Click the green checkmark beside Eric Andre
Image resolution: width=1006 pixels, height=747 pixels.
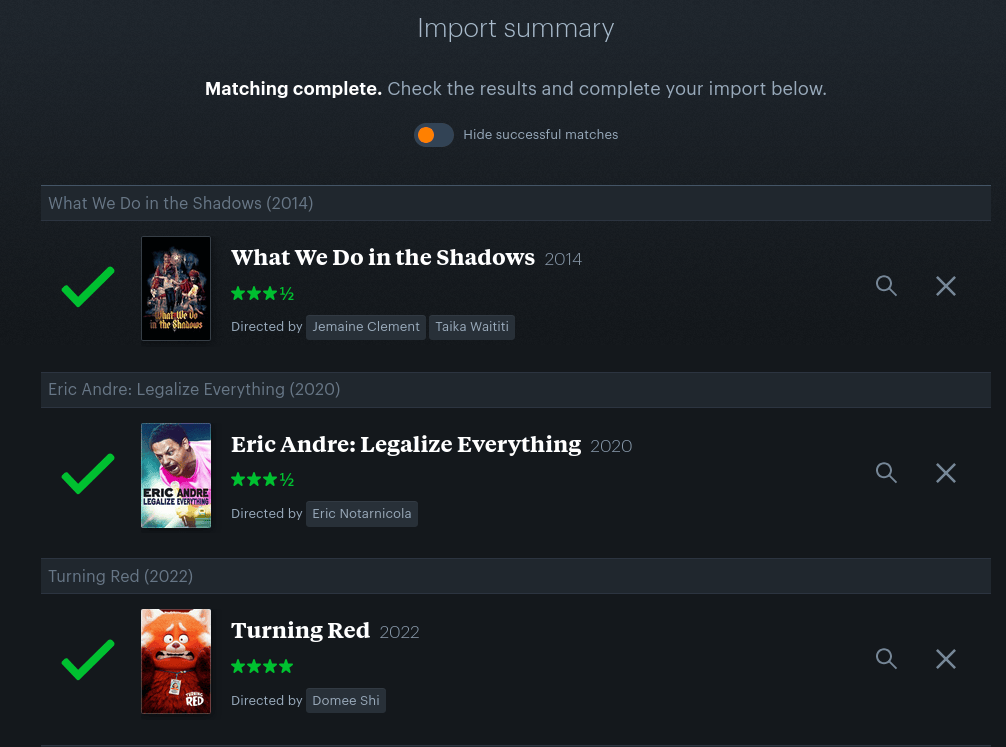point(88,474)
